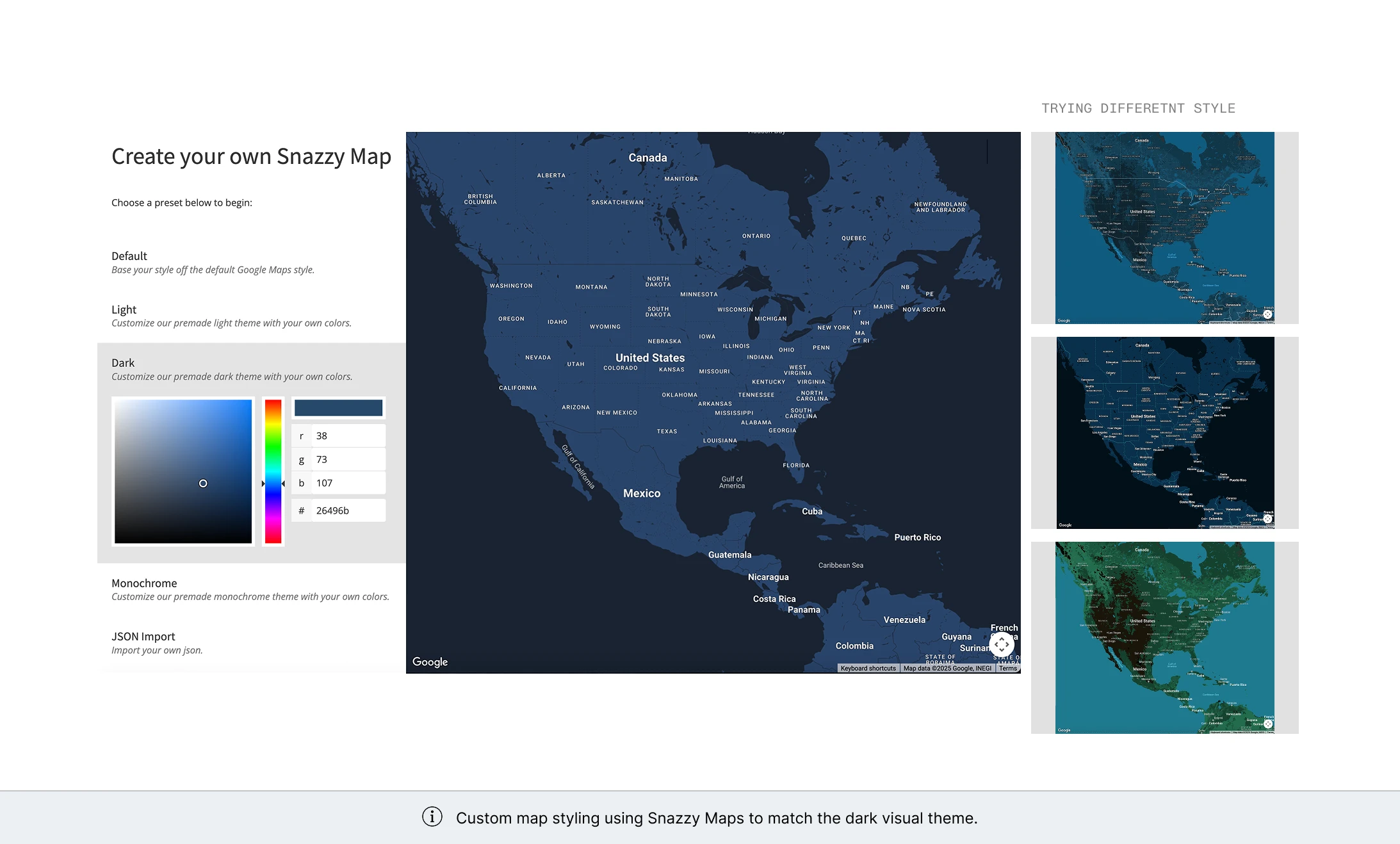Click the vertical hue slider bar

point(273,471)
